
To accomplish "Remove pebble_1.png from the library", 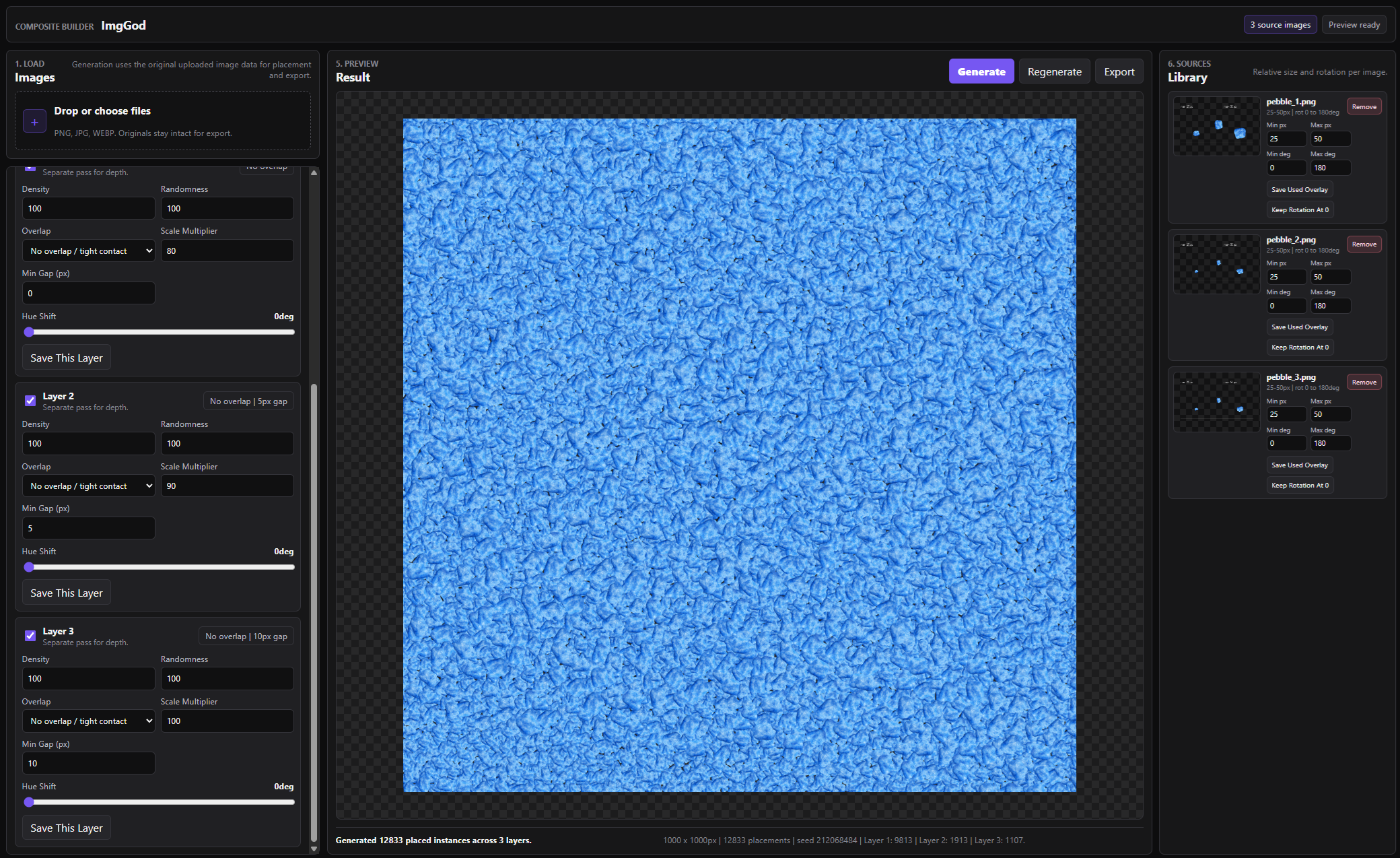I will [x=1364, y=106].
